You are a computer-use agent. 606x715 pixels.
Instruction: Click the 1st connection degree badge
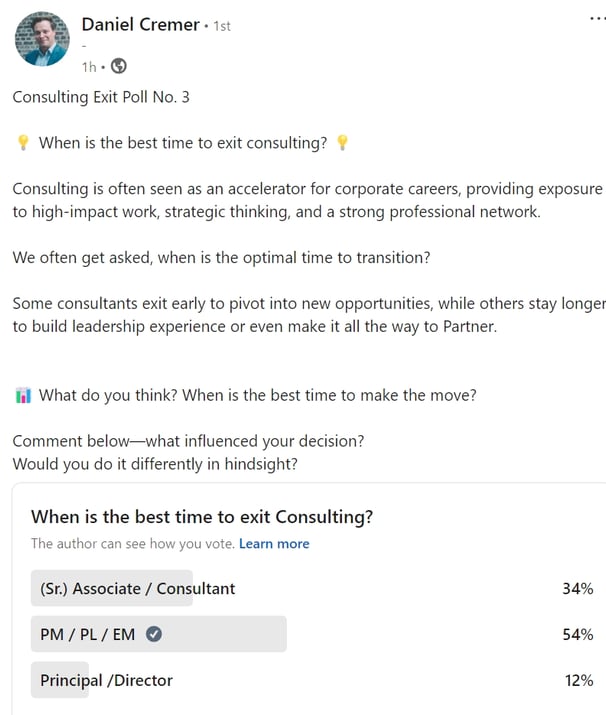222,26
